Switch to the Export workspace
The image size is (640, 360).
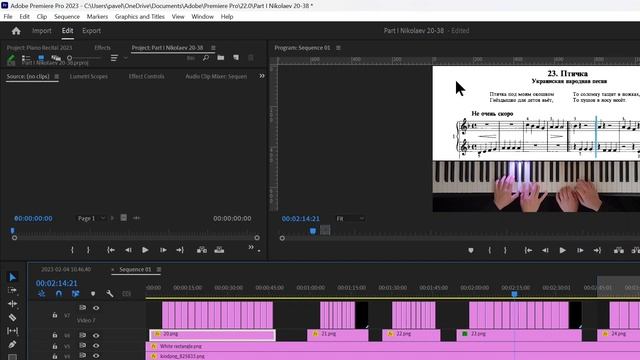[x=91, y=31]
